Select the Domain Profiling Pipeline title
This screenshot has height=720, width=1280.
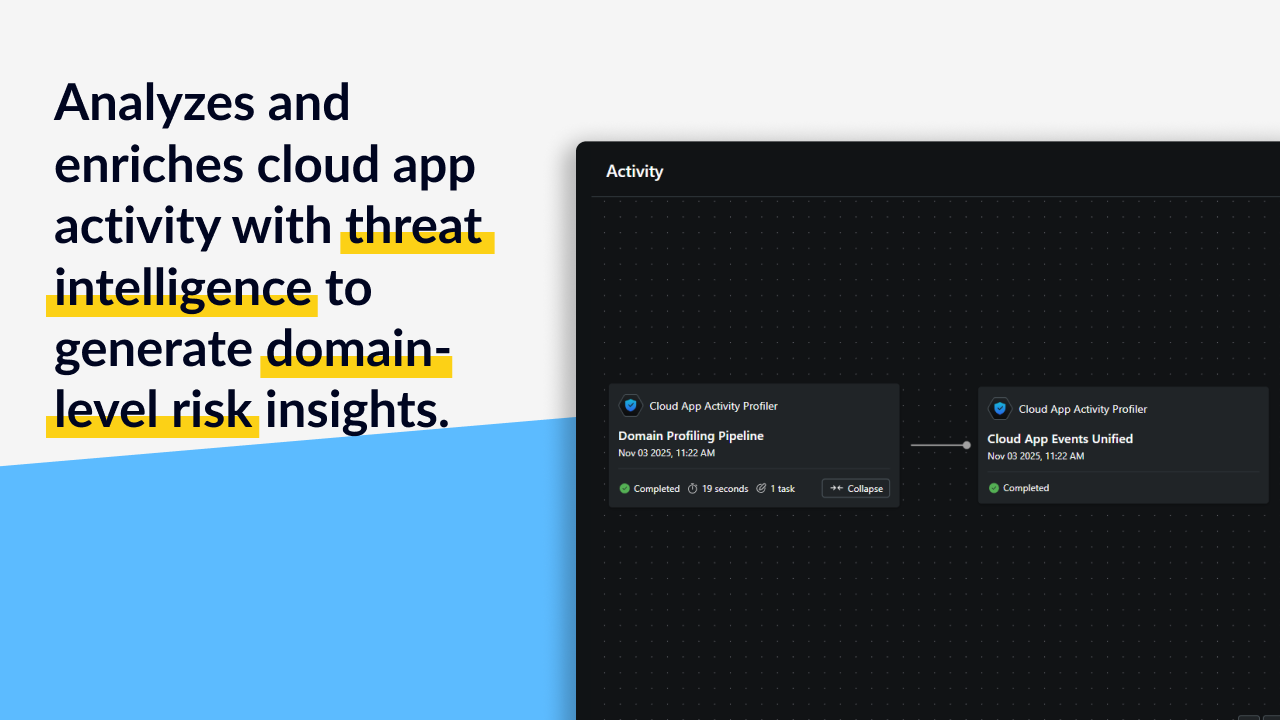[690, 436]
